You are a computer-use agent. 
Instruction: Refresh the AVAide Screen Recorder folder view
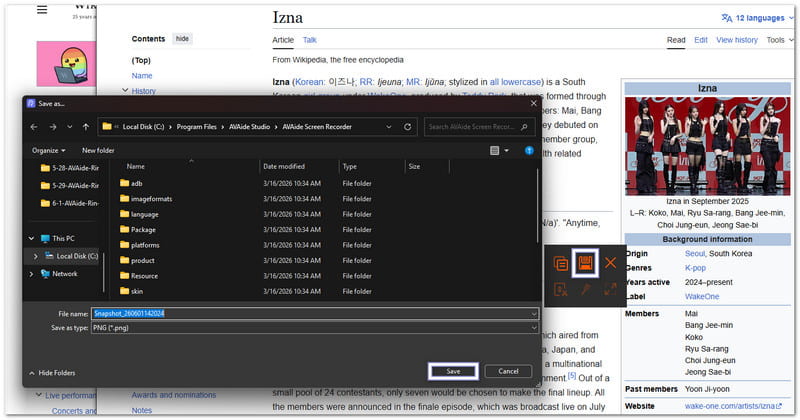pos(407,127)
